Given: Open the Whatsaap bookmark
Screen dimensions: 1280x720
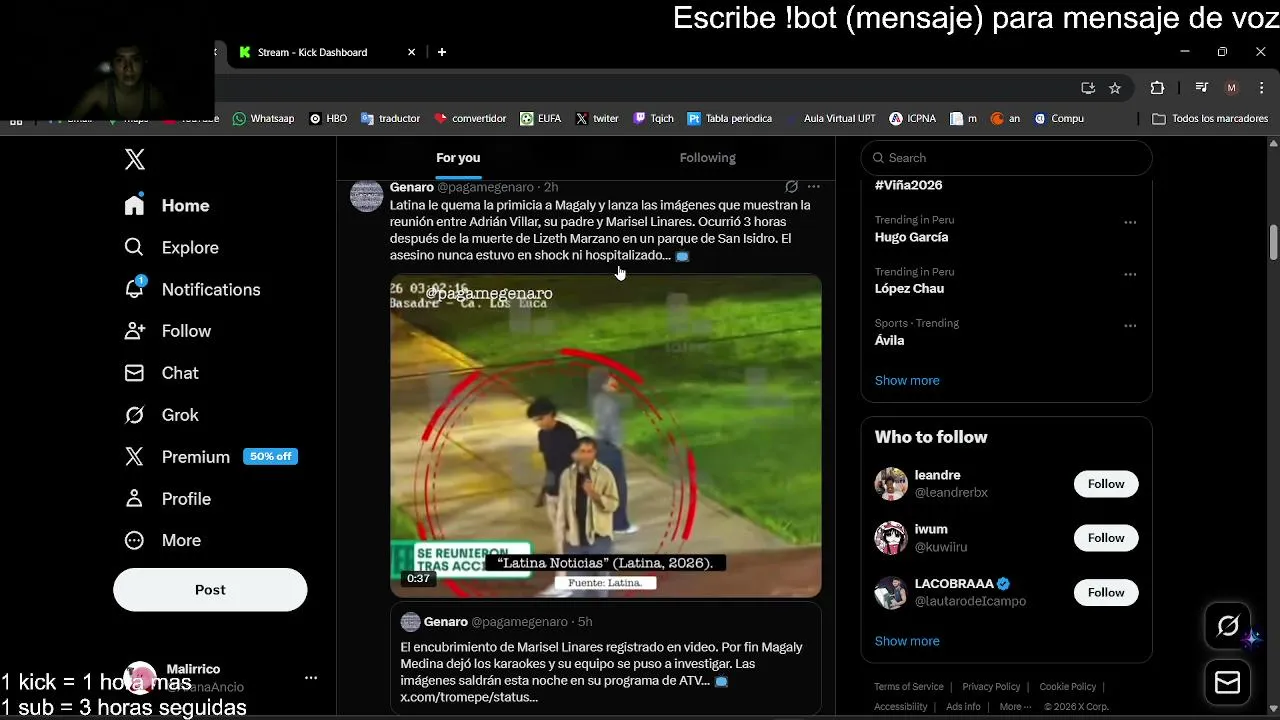Looking at the screenshot, I should [x=263, y=118].
